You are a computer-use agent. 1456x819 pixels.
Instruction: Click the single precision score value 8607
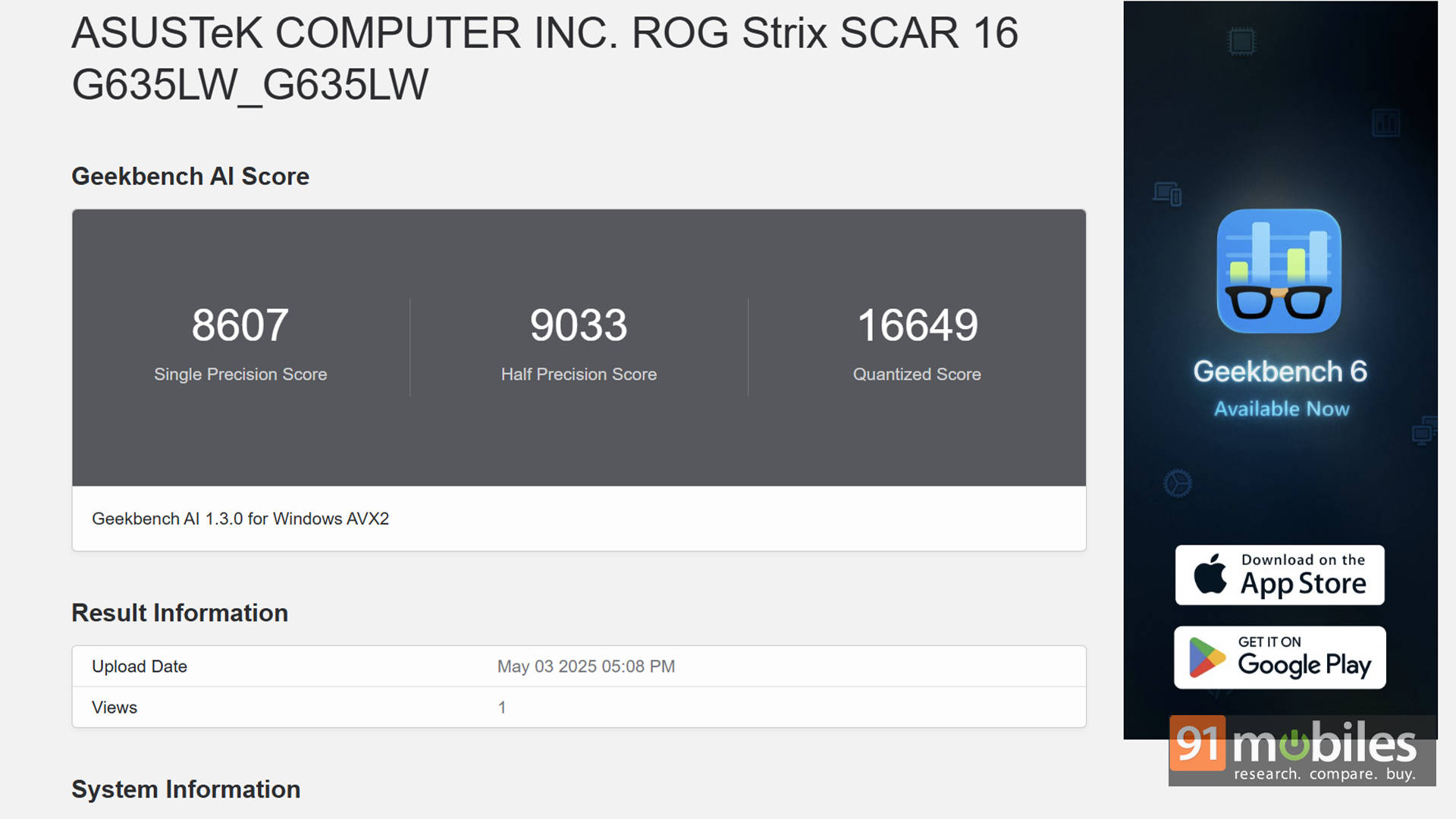click(x=240, y=325)
